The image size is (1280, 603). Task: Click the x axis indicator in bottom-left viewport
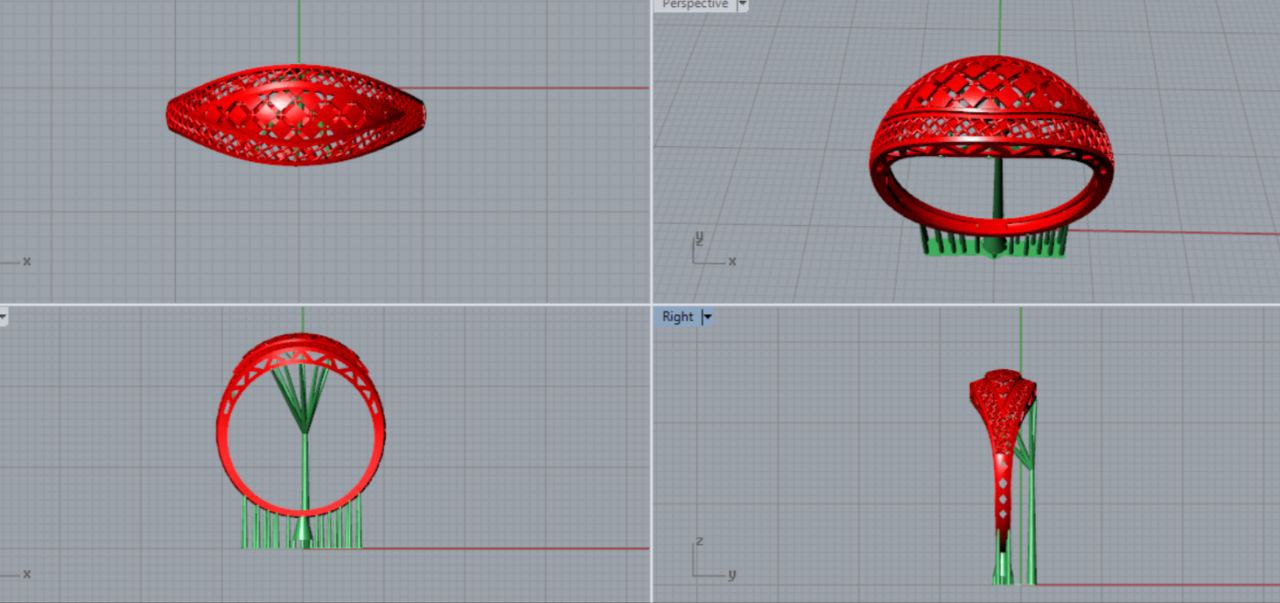coord(22,574)
